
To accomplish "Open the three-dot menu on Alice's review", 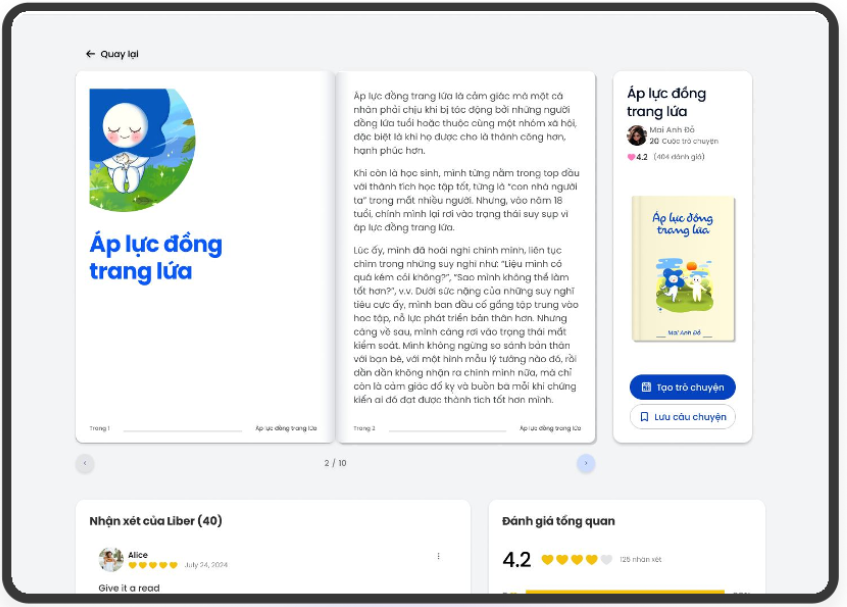I will 438,556.
